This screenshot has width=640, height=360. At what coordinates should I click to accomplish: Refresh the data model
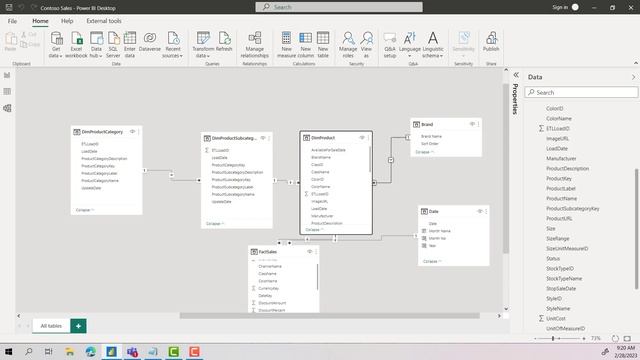point(224,42)
